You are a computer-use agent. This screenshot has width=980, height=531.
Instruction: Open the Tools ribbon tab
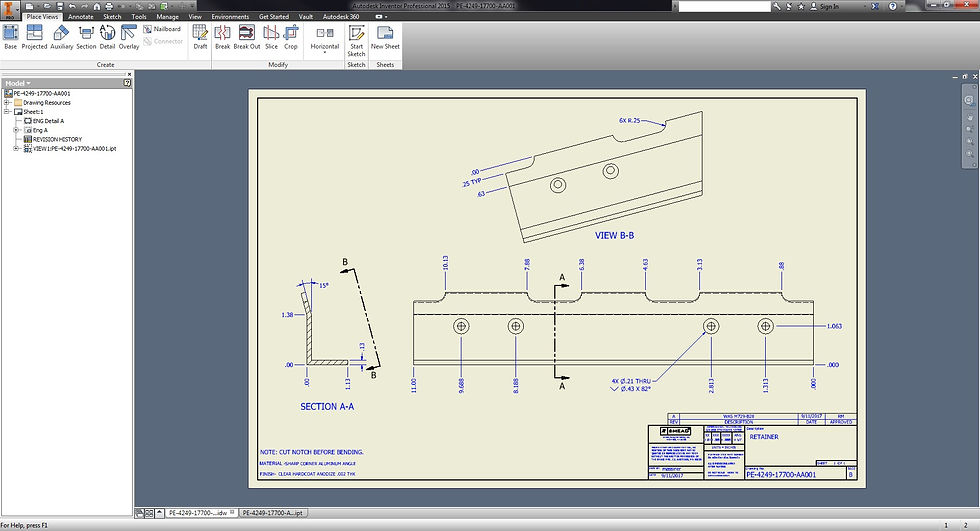pos(139,17)
